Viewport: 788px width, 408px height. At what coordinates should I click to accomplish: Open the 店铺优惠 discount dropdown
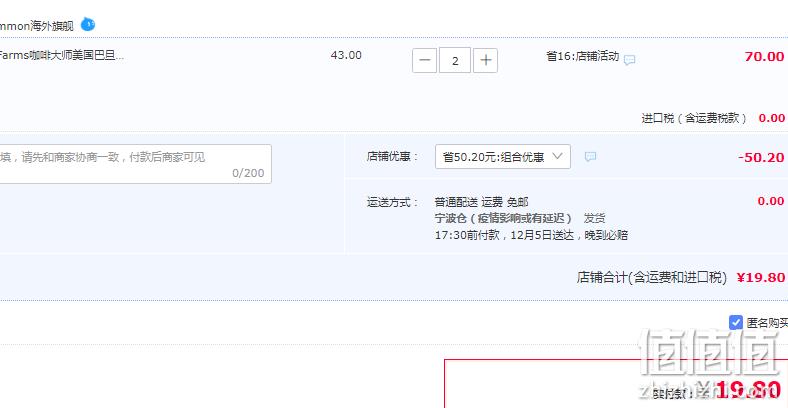[503, 157]
